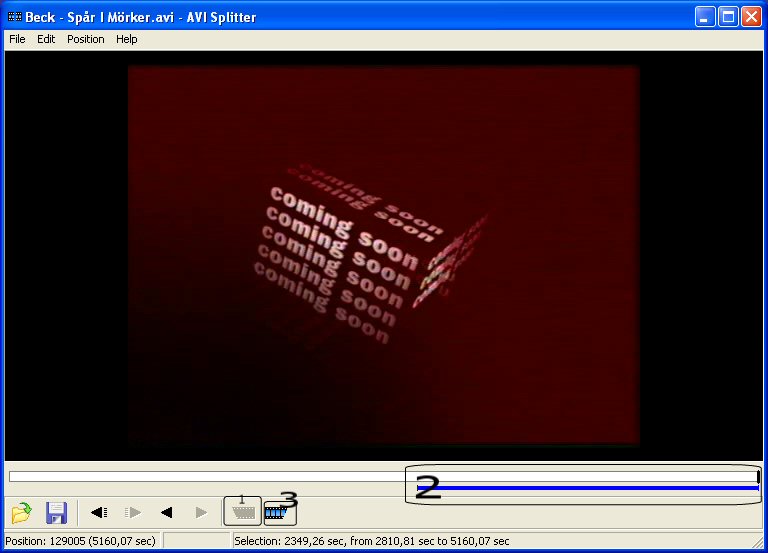The height and width of the screenshot is (553, 768).
Task: Step back one frame with solid left arrow
Action: coord(167,513)
